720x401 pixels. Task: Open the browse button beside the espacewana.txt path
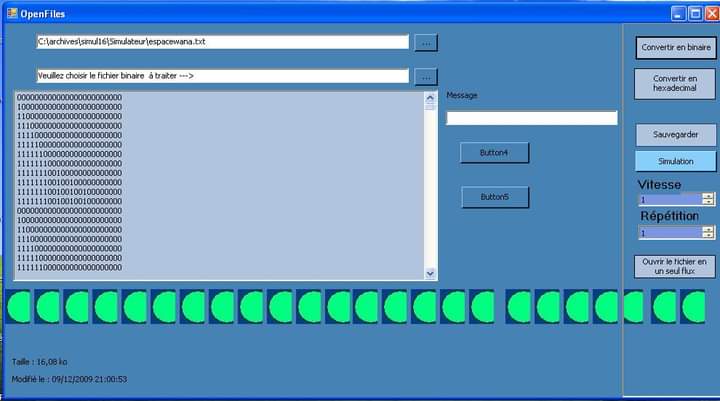point(425,43)
